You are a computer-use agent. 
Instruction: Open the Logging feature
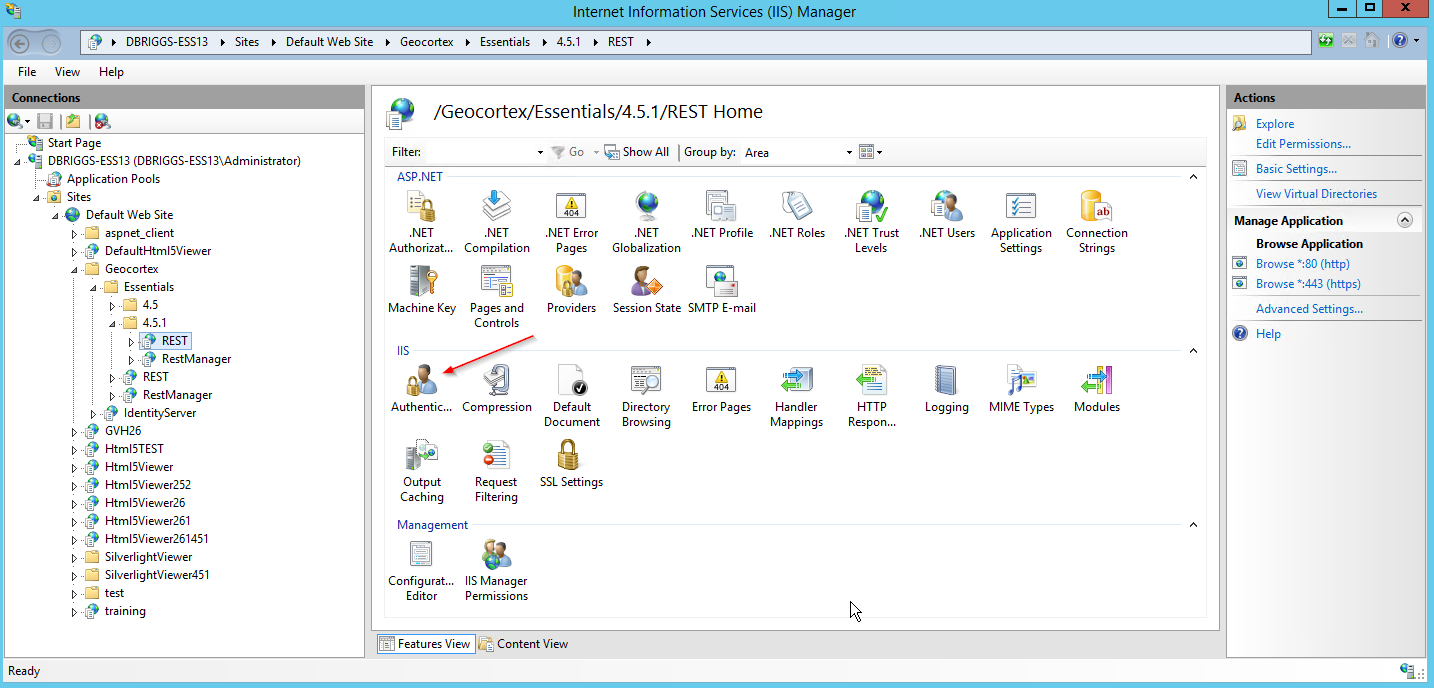[946, 388]
